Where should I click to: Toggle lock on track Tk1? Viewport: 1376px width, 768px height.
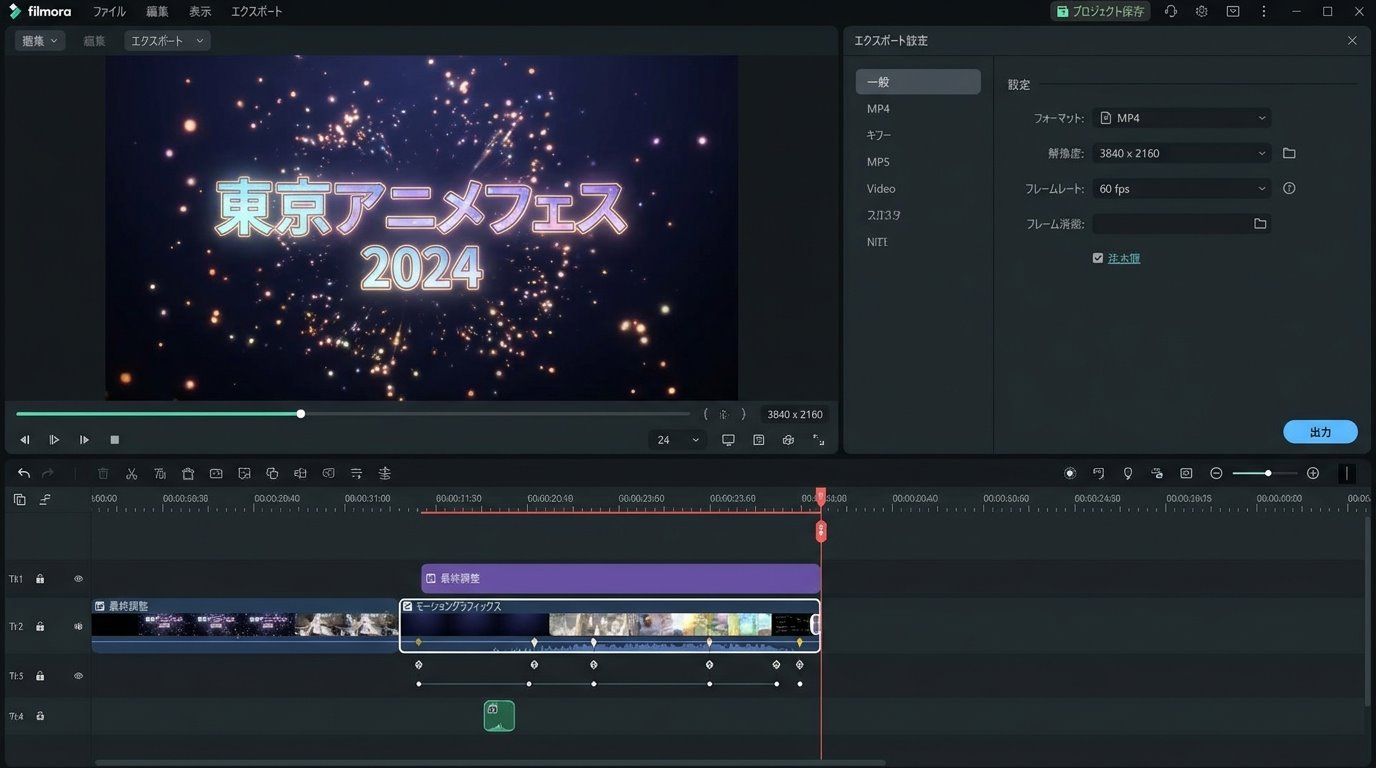pos(40,579)
